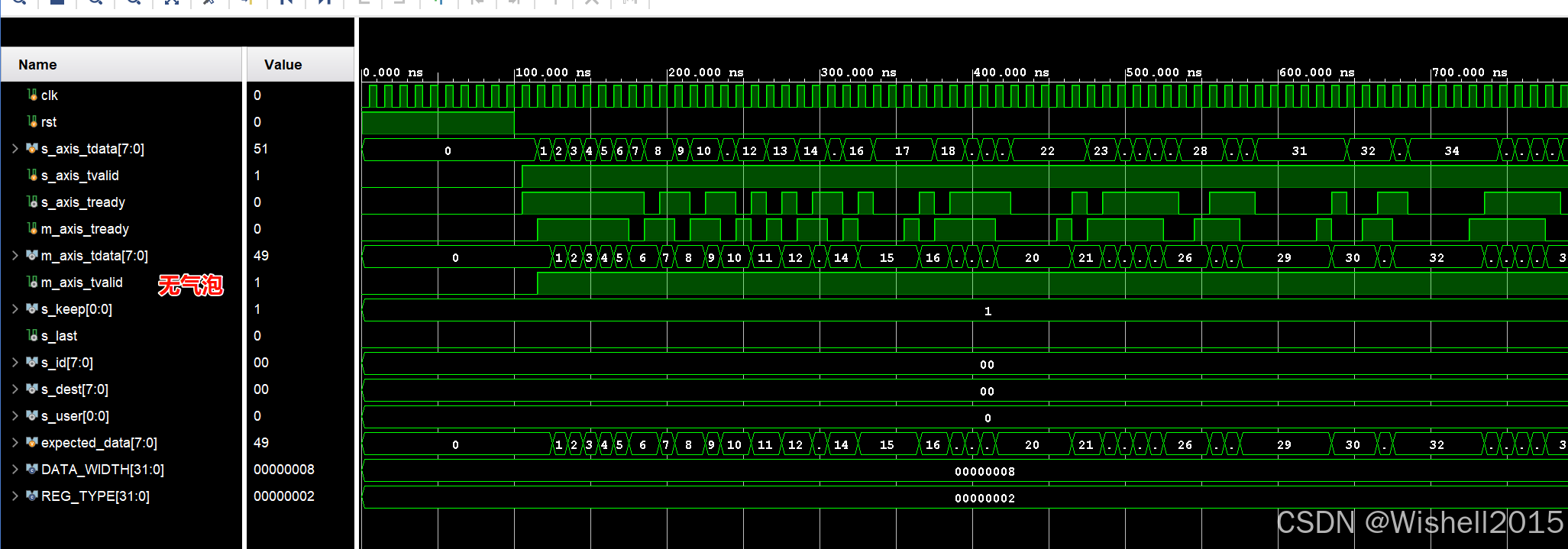
Task: Select the s_keep[0:0] signal name
Action: pyautogui.click(x=76, y=309)
